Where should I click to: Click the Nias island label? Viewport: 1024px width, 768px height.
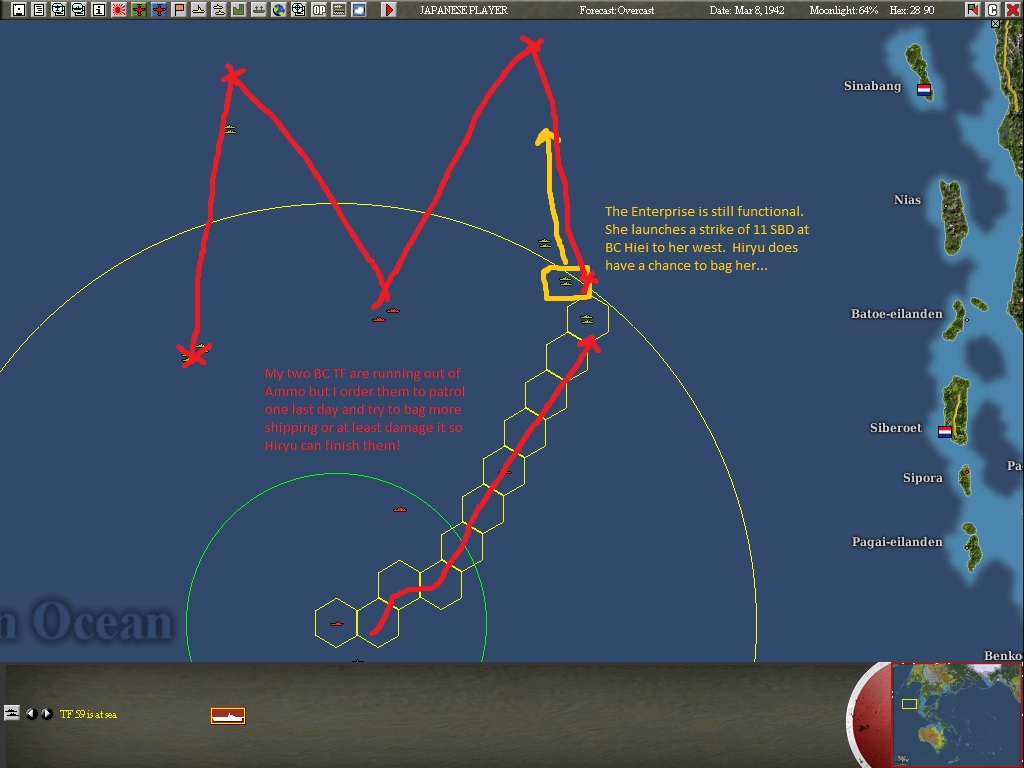pyautogui.click(x=907, y=200)
